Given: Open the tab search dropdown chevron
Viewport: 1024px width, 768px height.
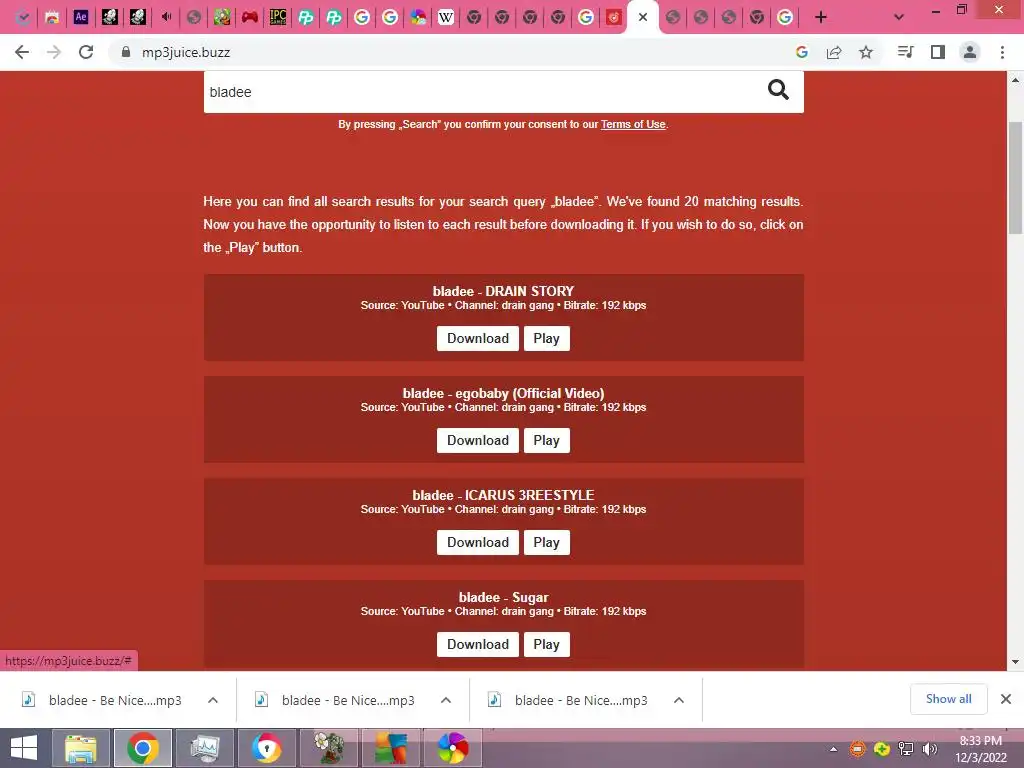Looking at the screenshot, I should pyautogui.click(x=899, y=18).
